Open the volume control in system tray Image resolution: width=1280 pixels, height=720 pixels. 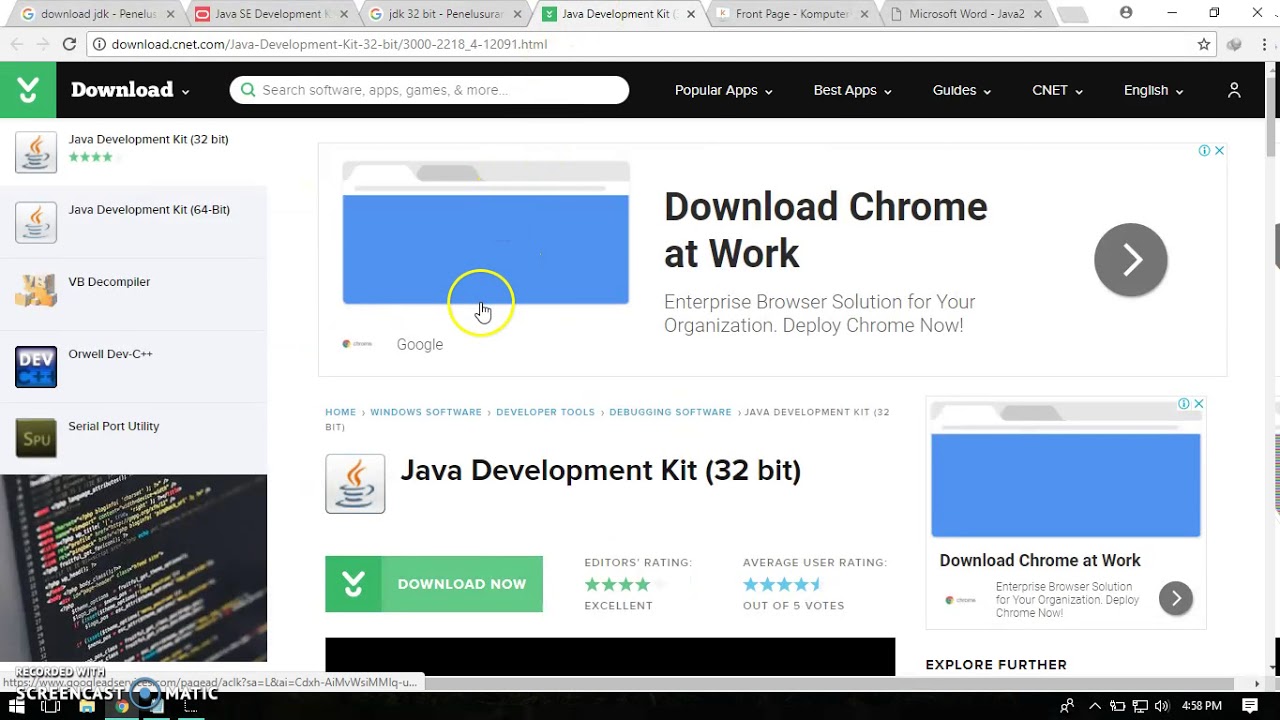click(x=1163, y=706)
